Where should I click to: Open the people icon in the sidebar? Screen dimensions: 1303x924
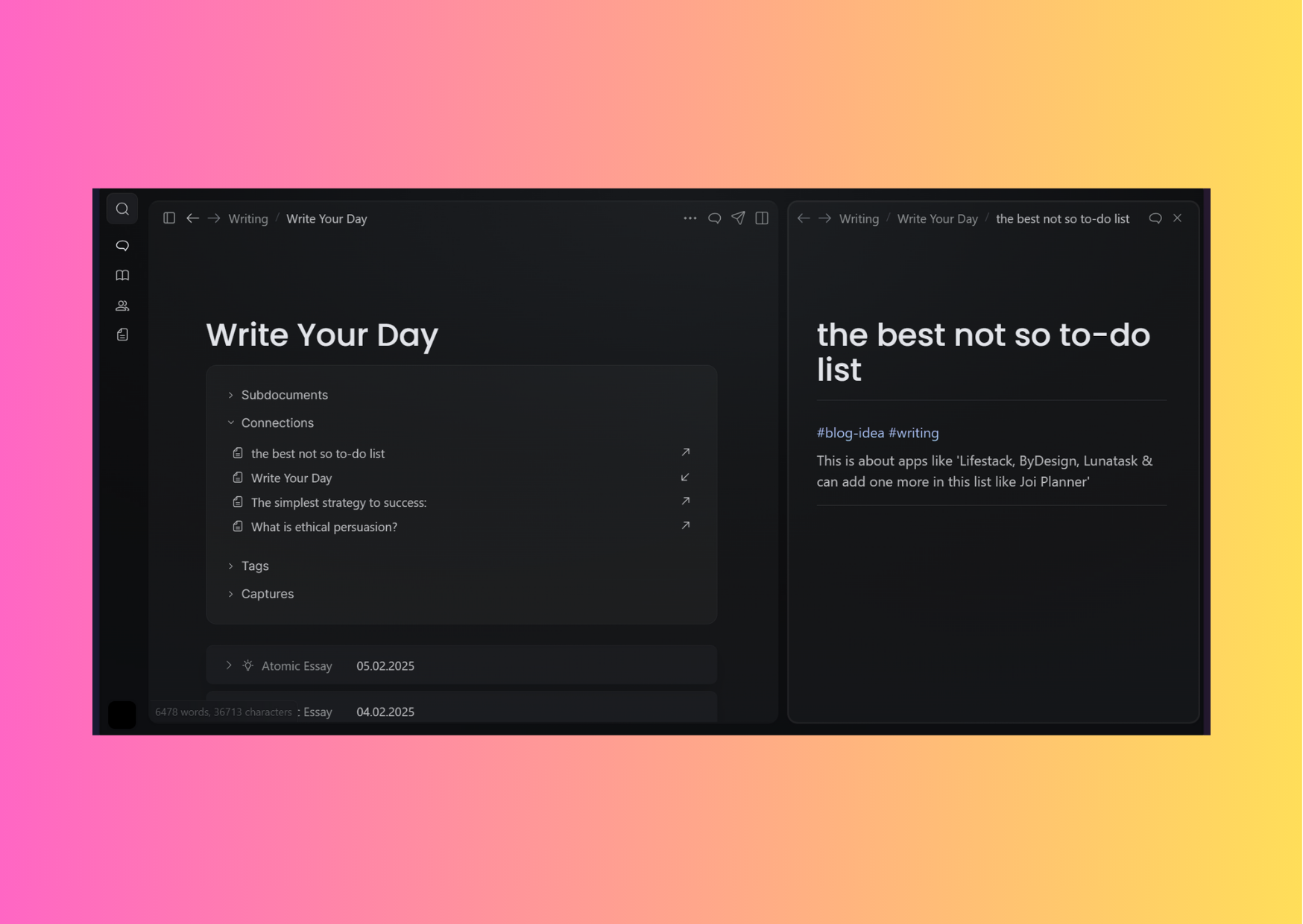pyautogui.click(x=122, y=306)
